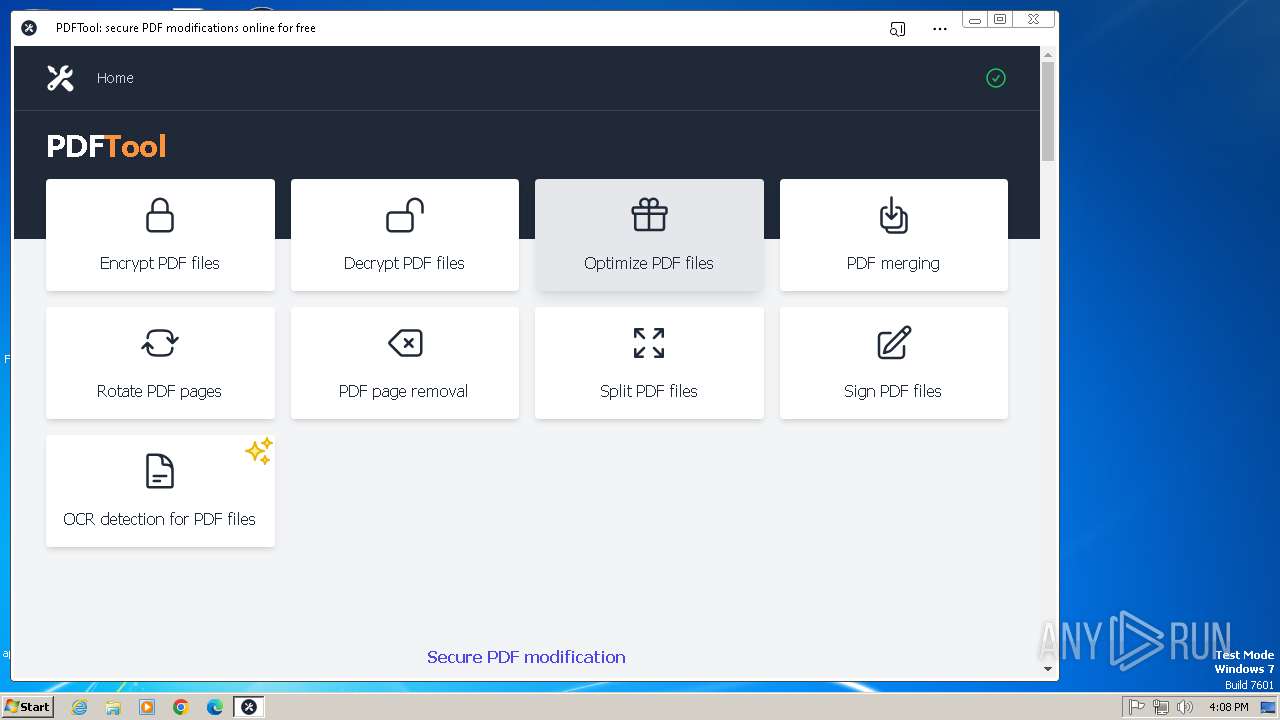
Task: Click the OCR detection document icon
Action: (x=160, y=471)
